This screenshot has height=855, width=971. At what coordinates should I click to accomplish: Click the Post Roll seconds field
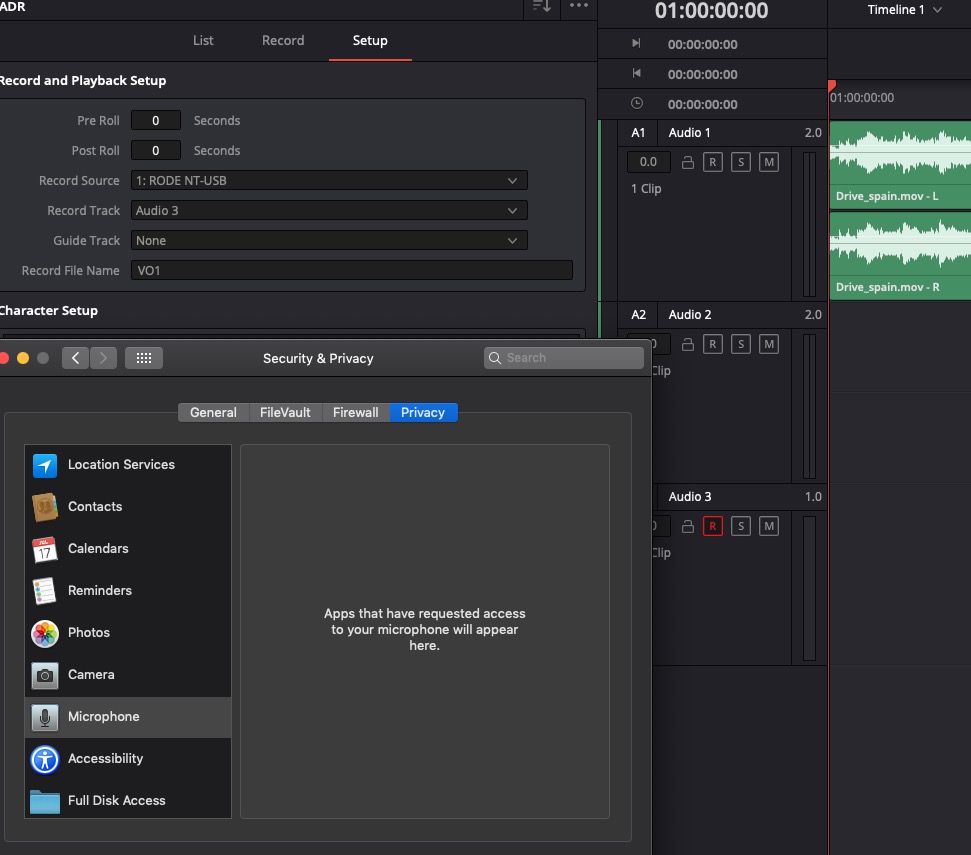(x=156, y=150)
